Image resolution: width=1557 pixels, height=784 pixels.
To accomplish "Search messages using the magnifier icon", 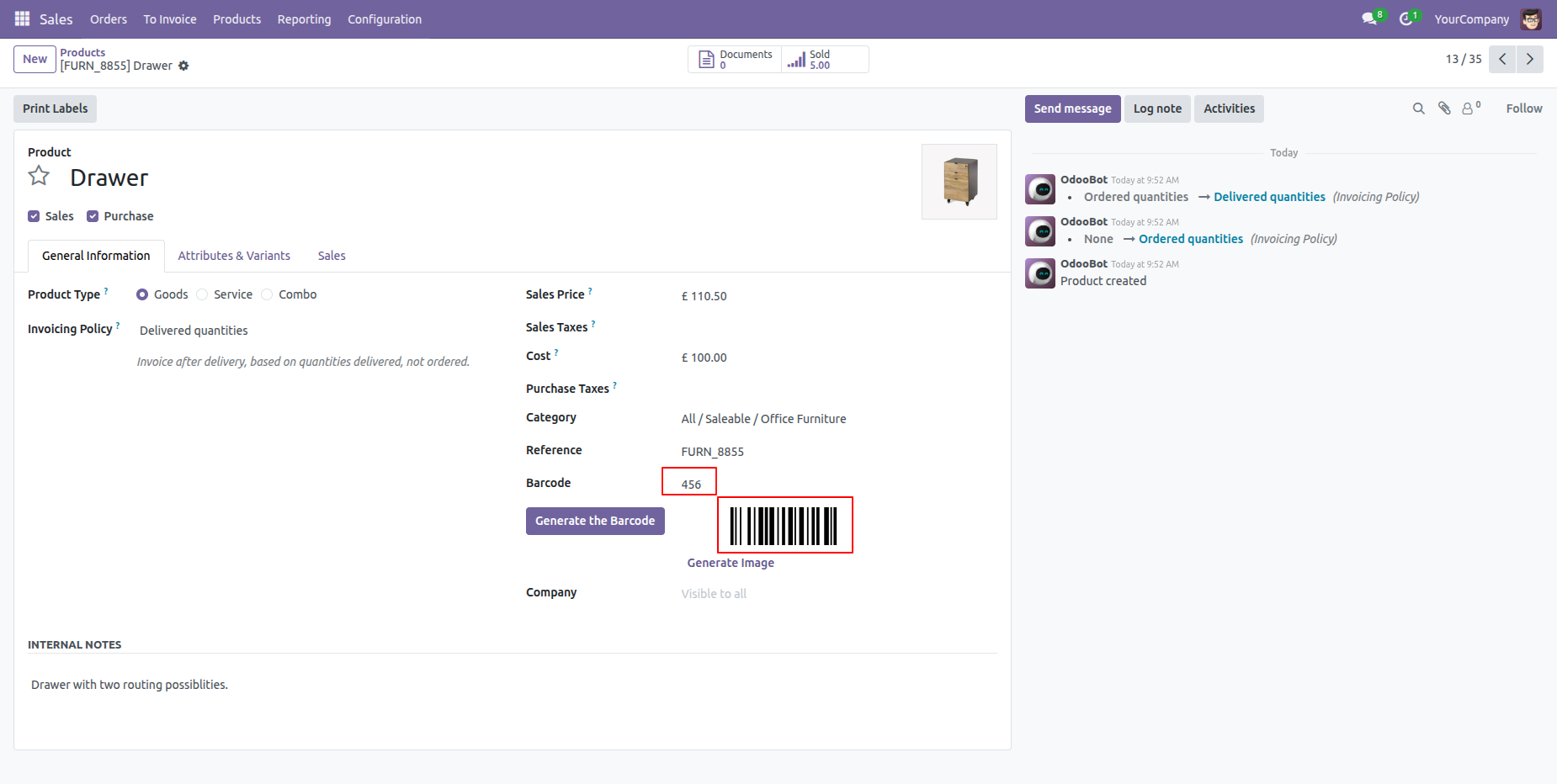I will 1418,109.
